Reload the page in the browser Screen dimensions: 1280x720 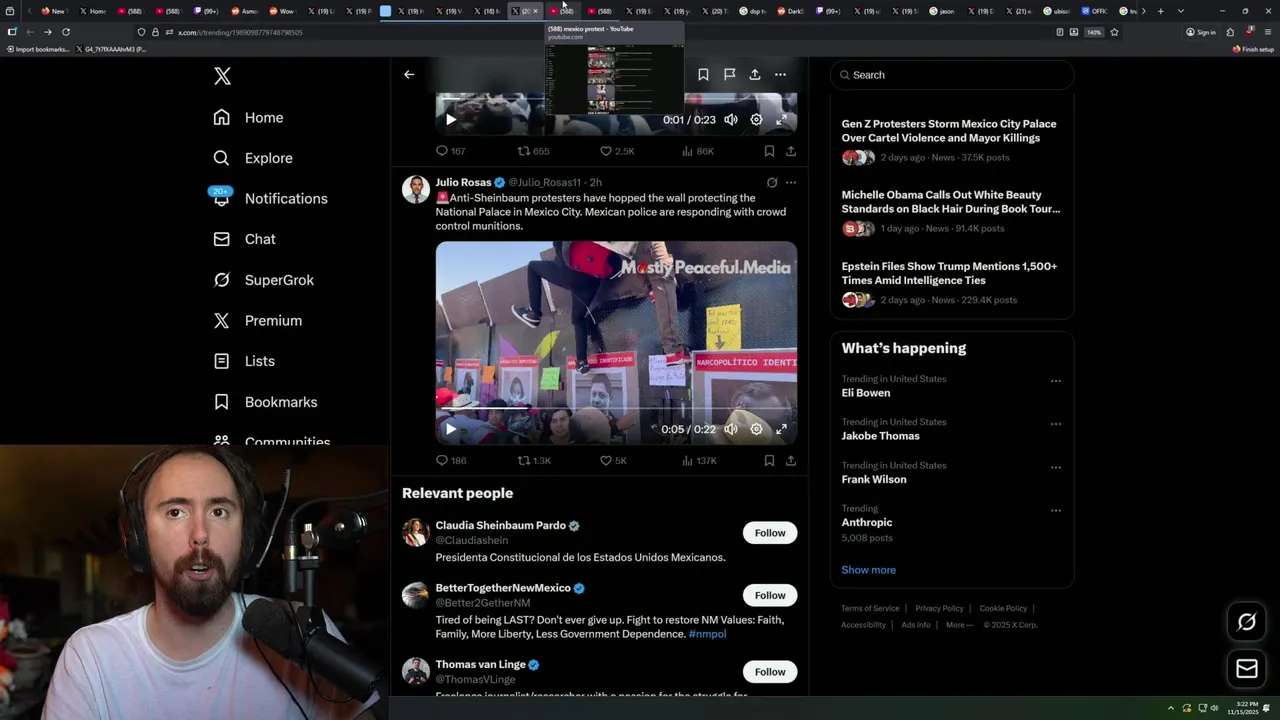point(66,32)
